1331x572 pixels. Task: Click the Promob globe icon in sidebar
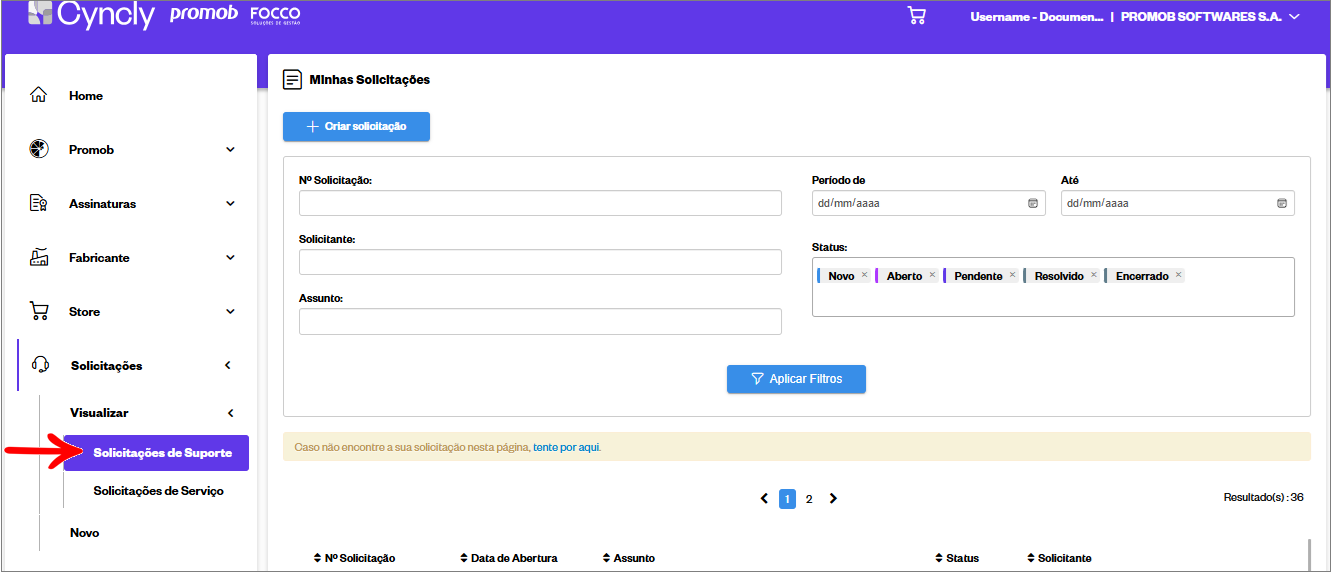pos(39,149)
